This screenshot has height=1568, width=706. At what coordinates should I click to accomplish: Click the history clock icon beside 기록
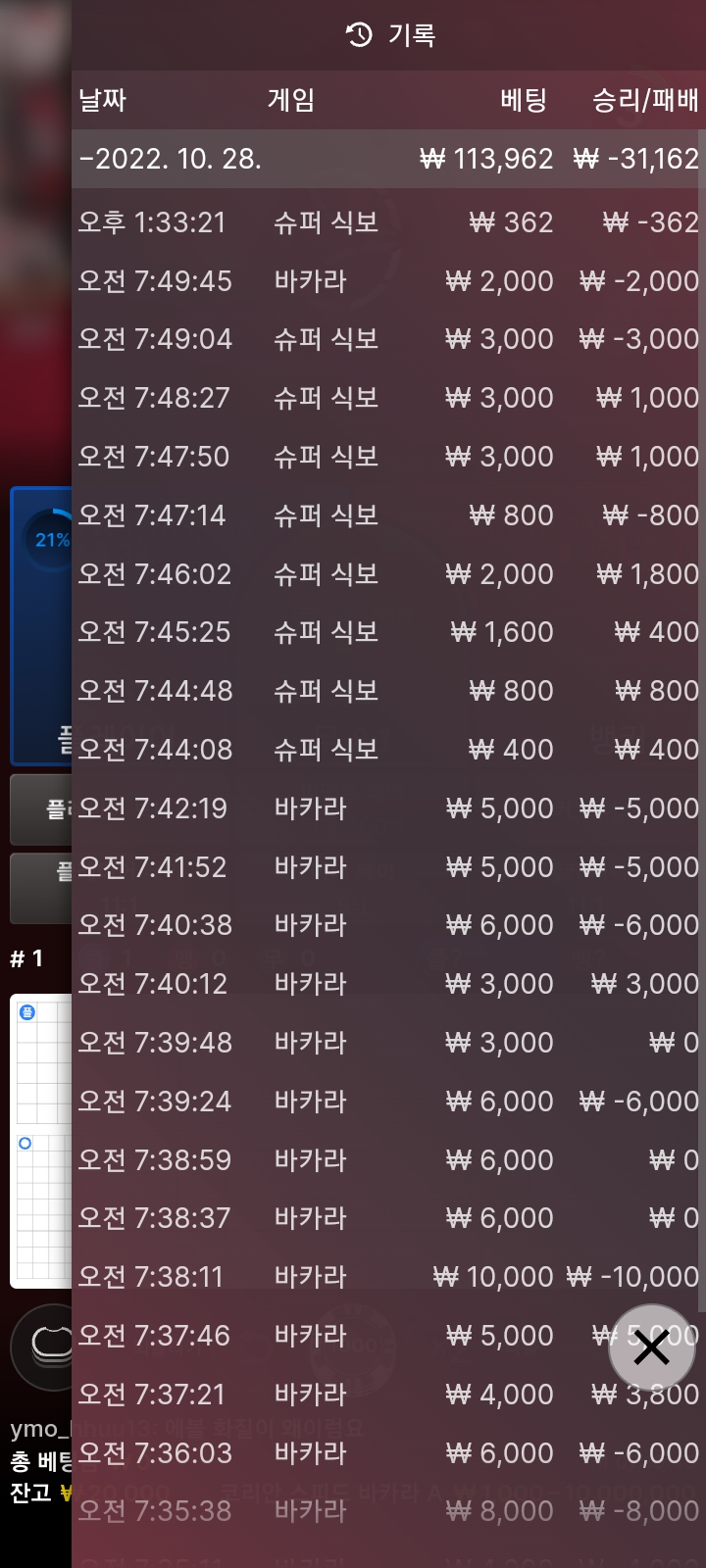pyautogui.click(x=360, y=35)
